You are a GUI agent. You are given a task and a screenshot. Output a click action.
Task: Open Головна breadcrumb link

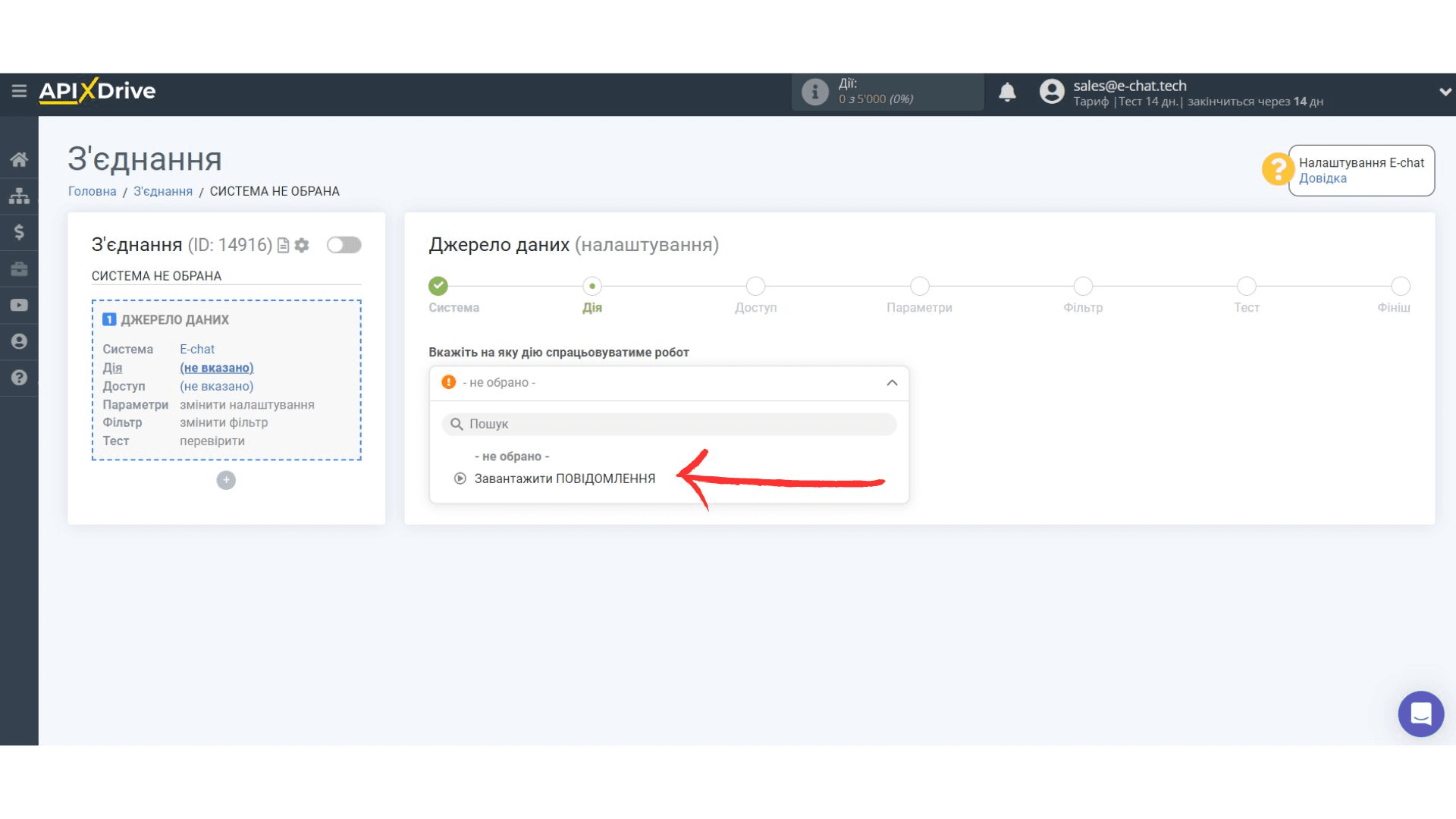(x=93, y=191)
